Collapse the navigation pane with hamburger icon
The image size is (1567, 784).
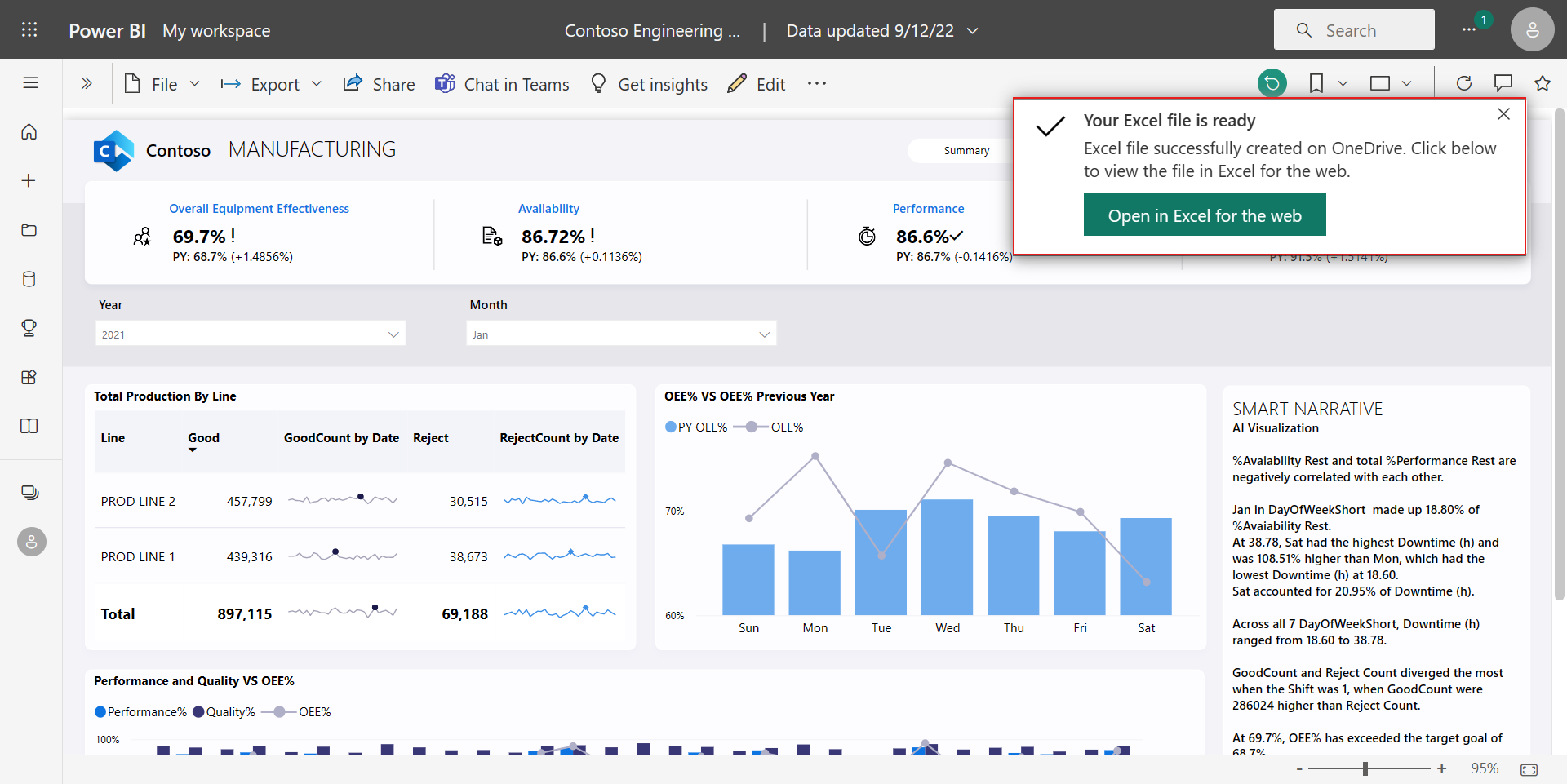30,82
